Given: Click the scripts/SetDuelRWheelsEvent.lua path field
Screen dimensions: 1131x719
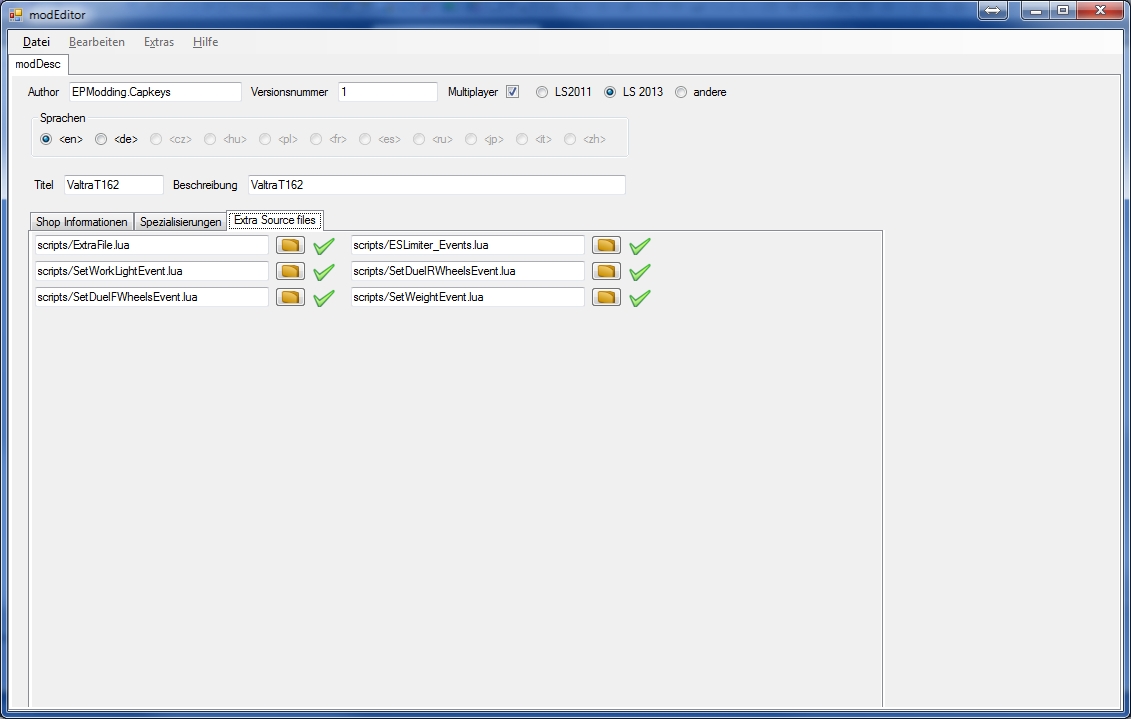Looking at the screenshot, I should tap(467, 271).
